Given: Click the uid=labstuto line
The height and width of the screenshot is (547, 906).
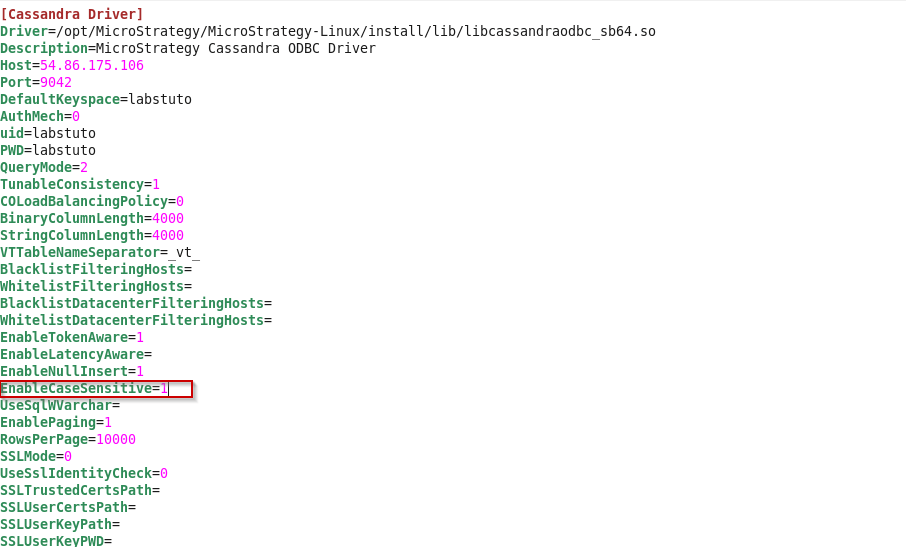Looking at the screenshot, I should (x=48, y=133).
